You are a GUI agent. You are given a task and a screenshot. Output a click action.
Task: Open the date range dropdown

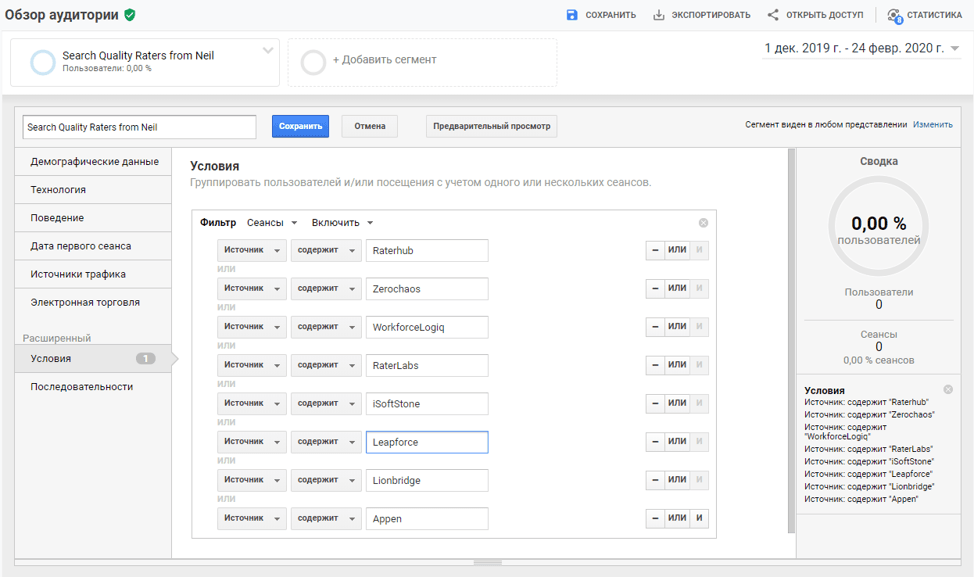[862, 48]
